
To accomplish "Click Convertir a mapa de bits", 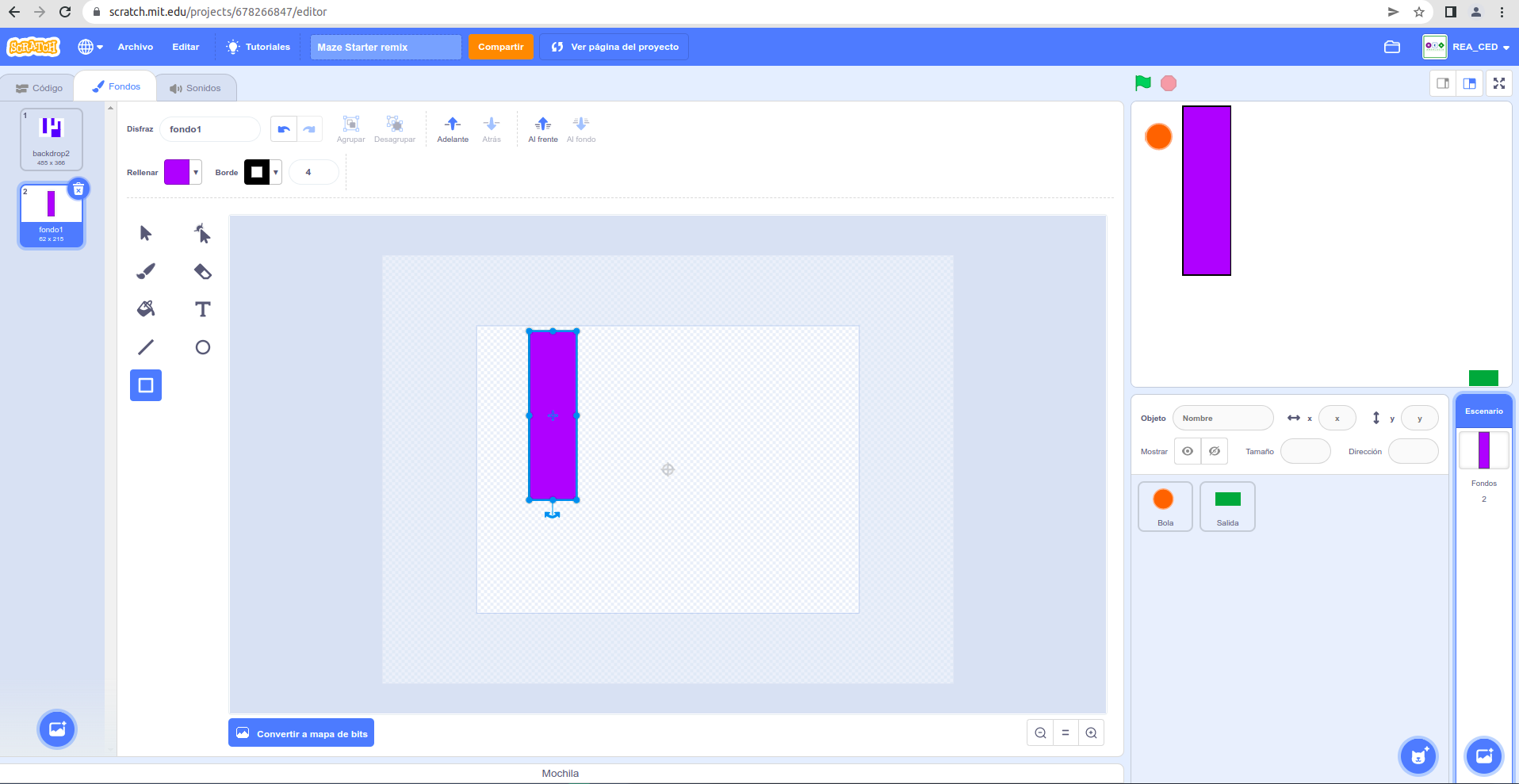I will pos(301,733).
